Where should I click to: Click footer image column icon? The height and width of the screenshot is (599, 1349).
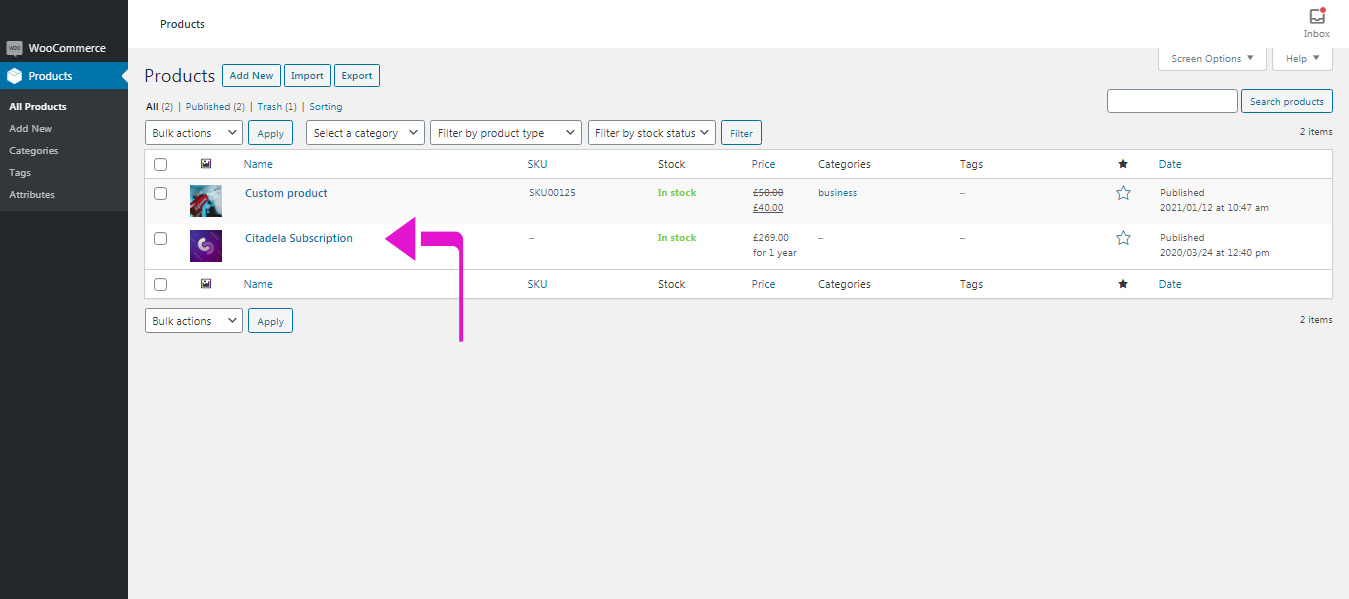206,284
